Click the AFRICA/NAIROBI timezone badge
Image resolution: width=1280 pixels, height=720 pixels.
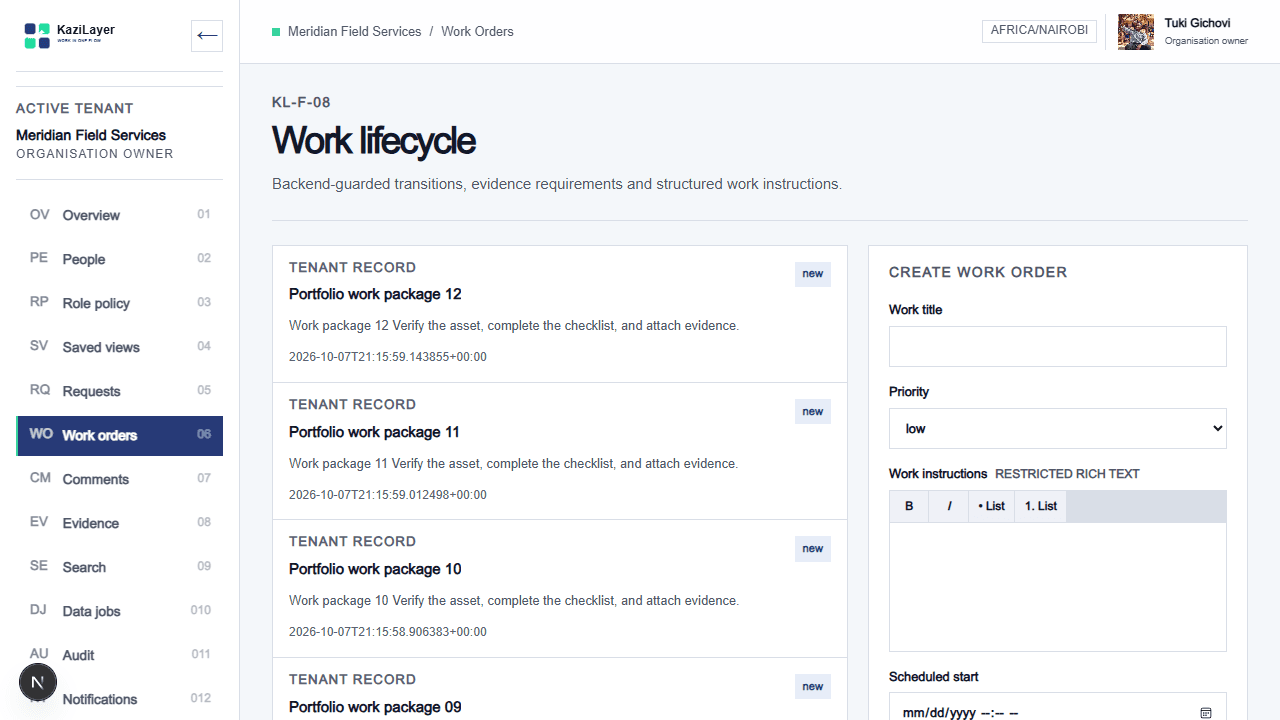point(1039,31)
